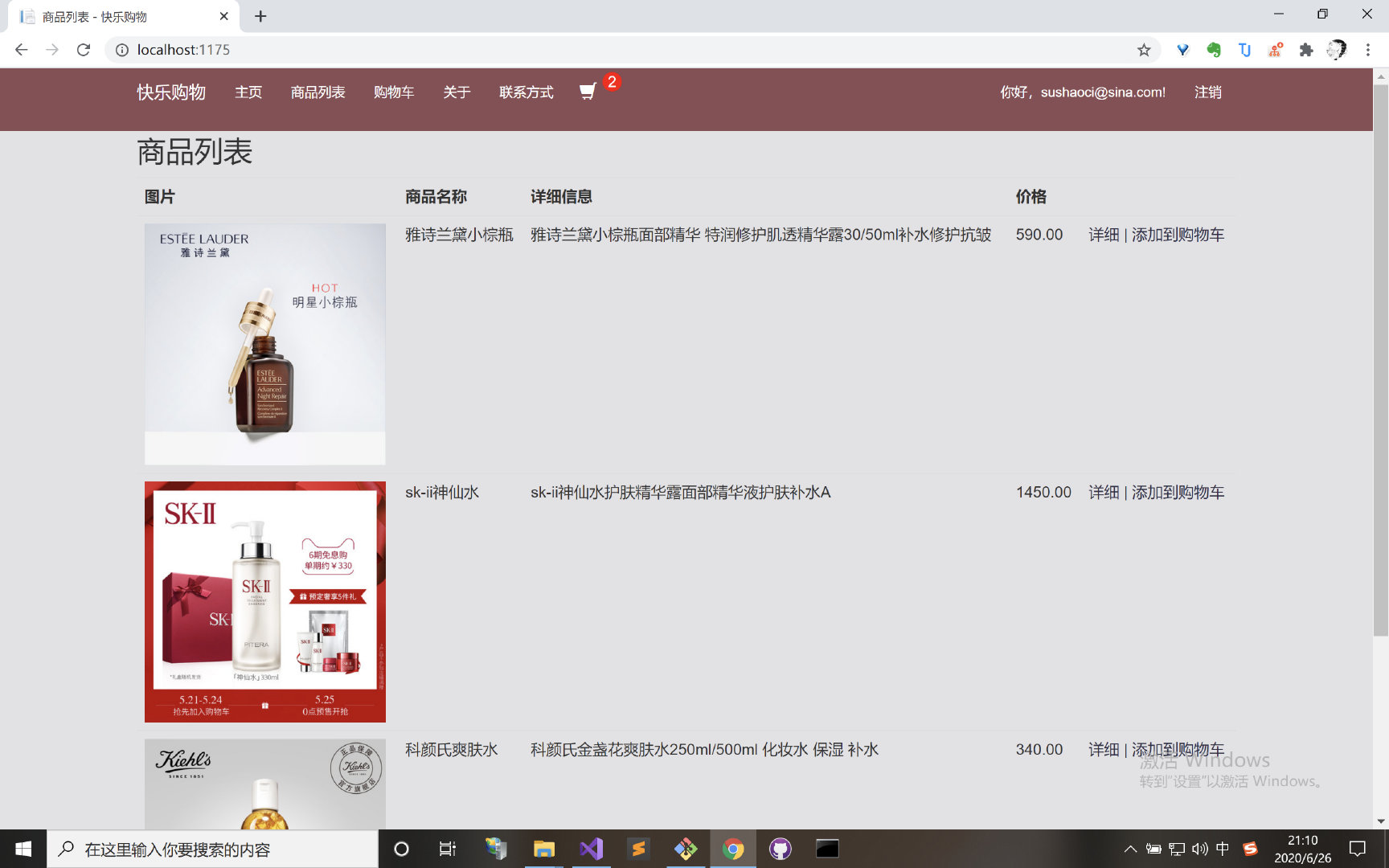The height and width of the screenshot is (868, 1389).
Task: Open the Windows Start menu
Action: coord(23,849)
